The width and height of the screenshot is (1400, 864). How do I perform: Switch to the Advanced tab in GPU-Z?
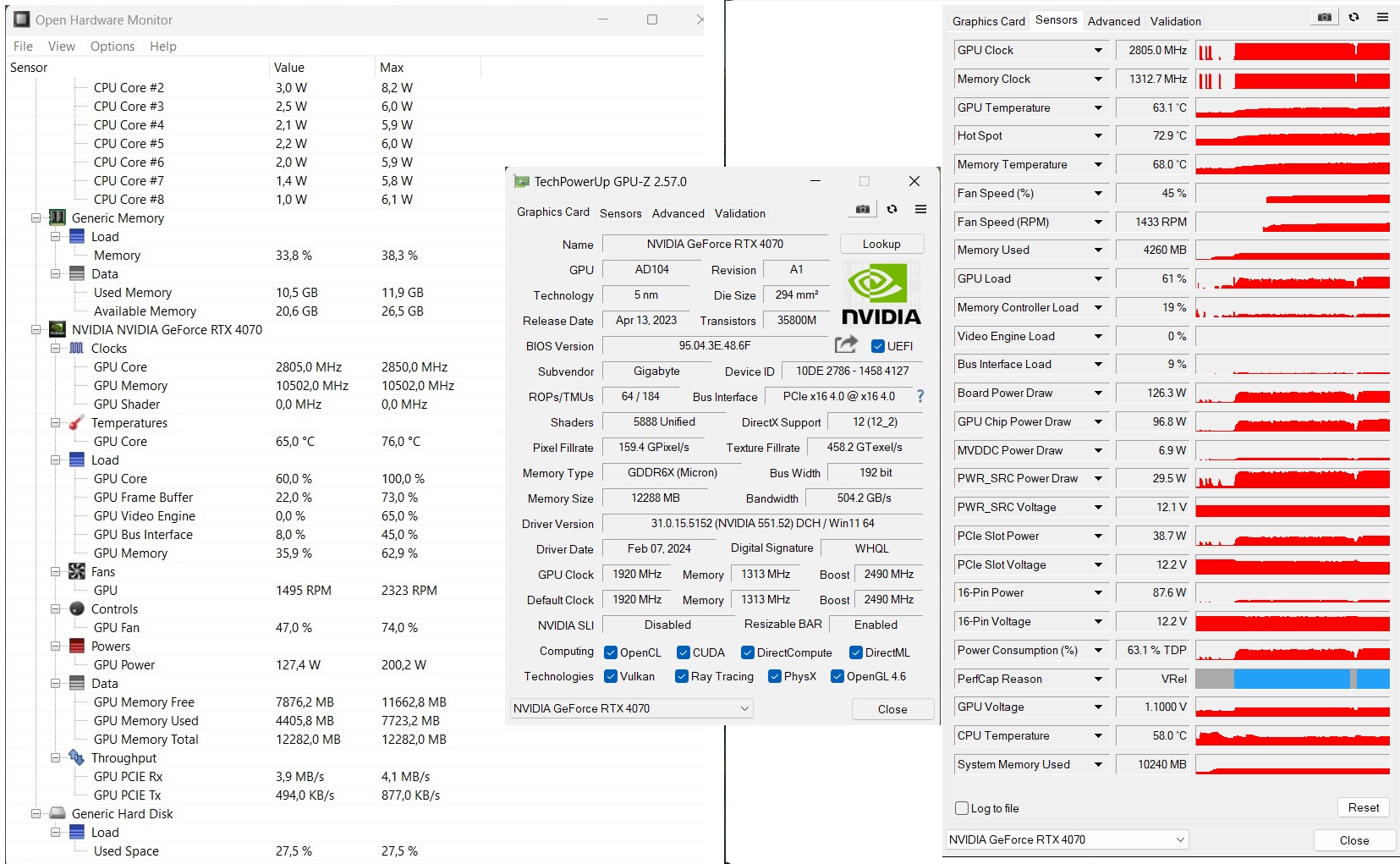(678, 213)
